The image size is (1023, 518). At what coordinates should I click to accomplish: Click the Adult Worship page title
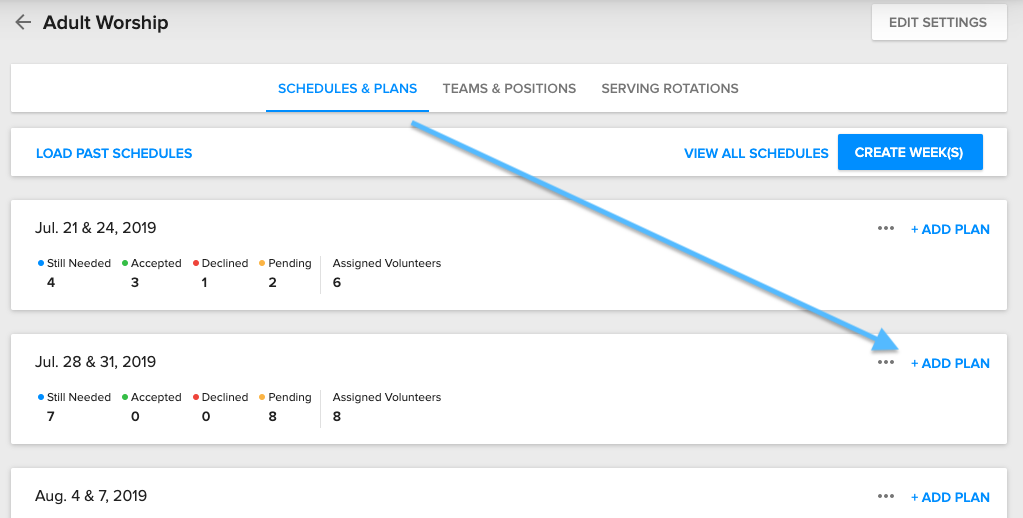coord(105,22)
